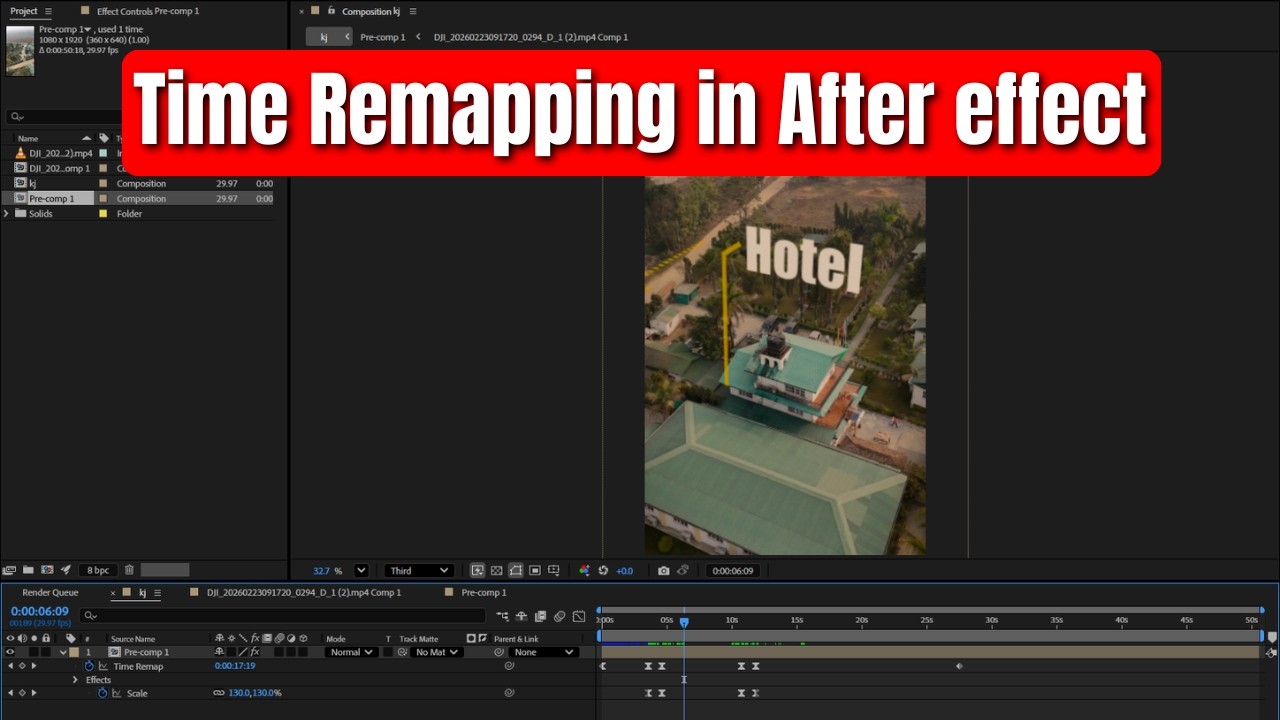Viewport: 1280px width, 720px height.
Task: Select the DJI_202..2).mp4 footage item
Action: pos(60,153)
